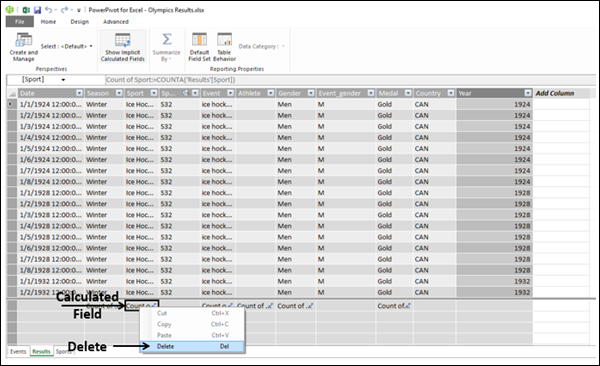
Task: Click the Year cell in 1/1/1932 row
Action: [494, 281]
